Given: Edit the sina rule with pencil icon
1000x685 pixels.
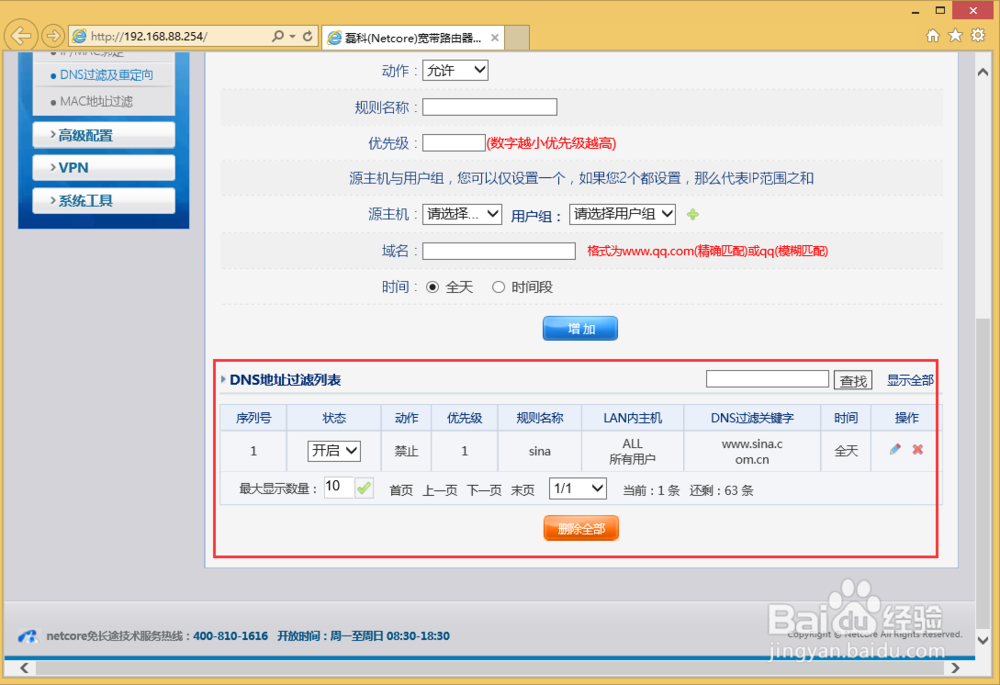Looking at the screenshot, I should point(894,450).
